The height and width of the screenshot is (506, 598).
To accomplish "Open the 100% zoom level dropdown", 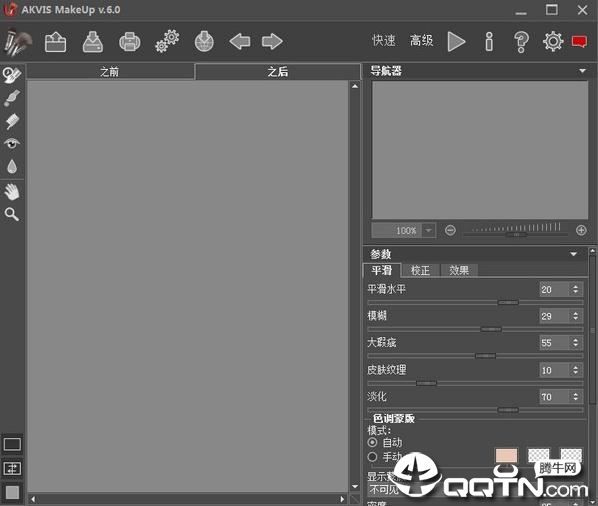I will click(428, 230).
